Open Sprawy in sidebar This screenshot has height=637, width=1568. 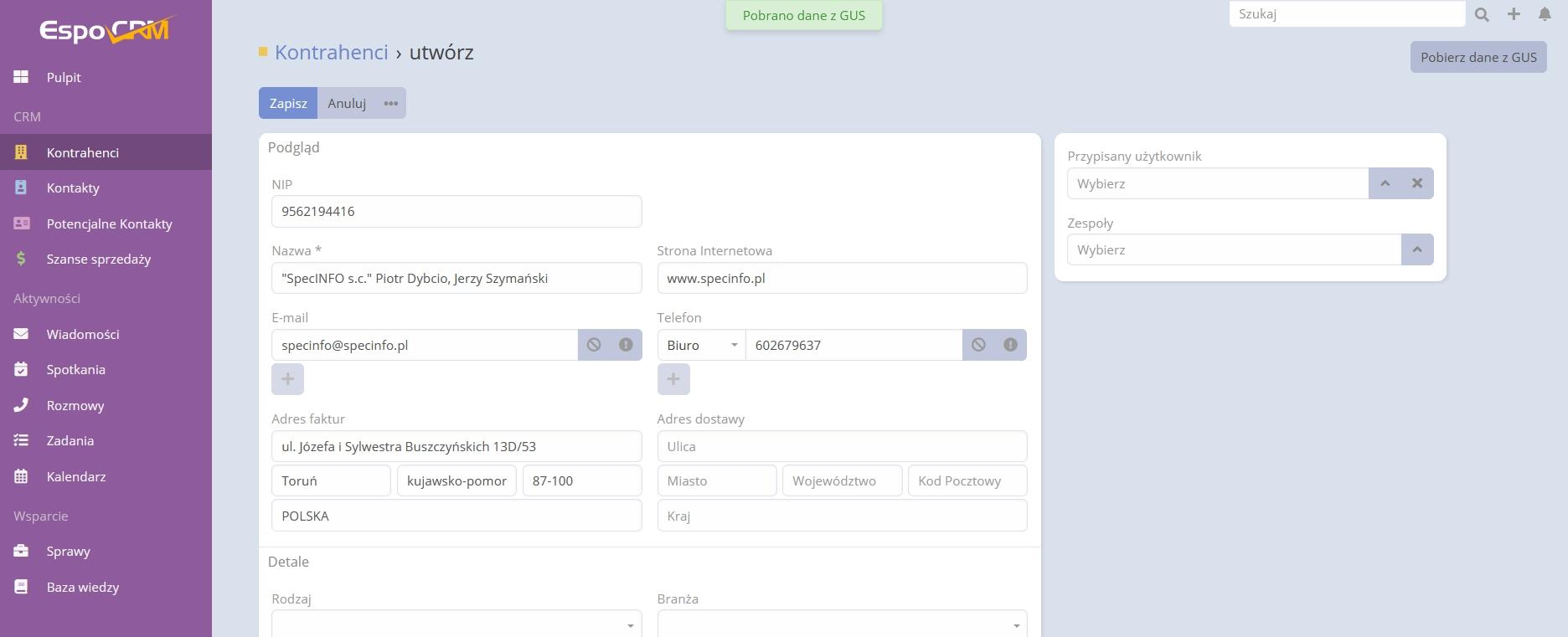click(x=106, y=551)
